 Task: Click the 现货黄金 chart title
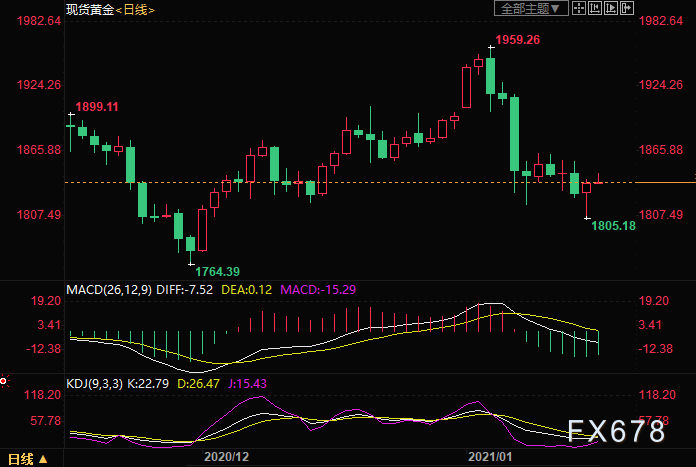click(88, 10)
